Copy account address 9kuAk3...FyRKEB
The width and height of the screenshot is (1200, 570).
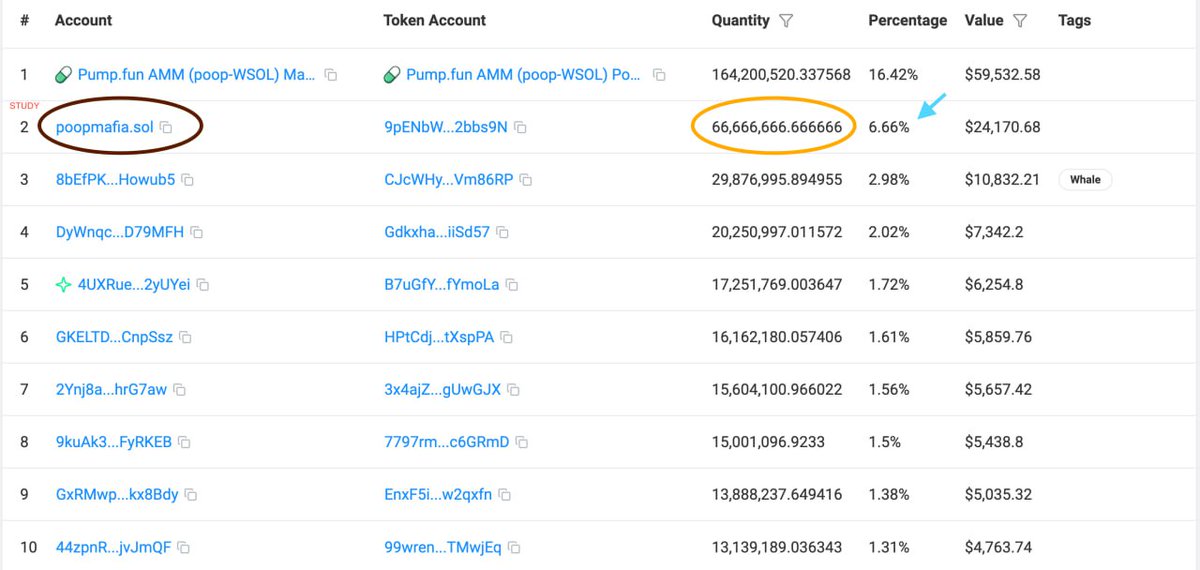[x=185, y=442]
